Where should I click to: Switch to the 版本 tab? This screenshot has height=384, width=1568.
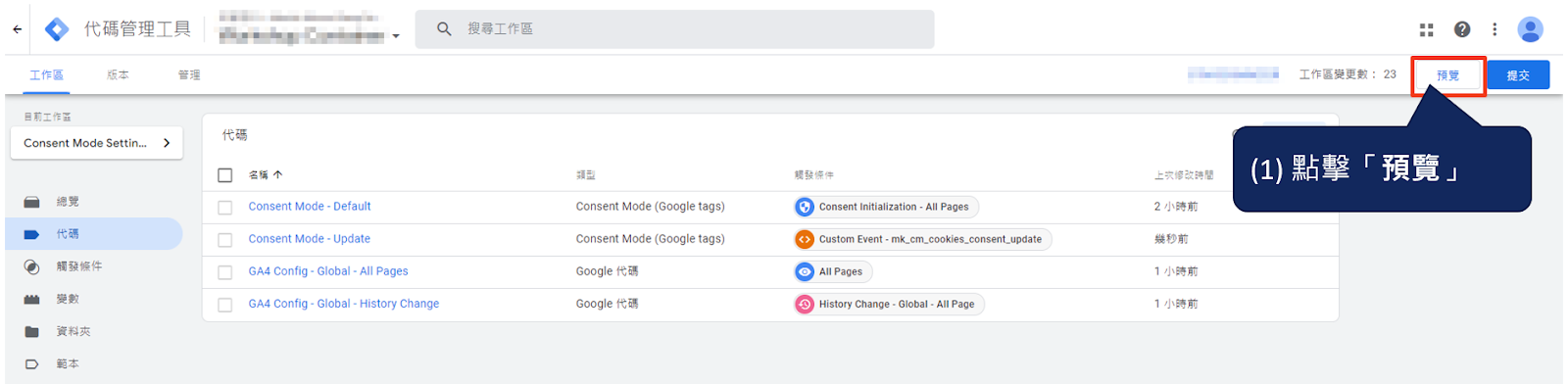click(x=118, y=74)
